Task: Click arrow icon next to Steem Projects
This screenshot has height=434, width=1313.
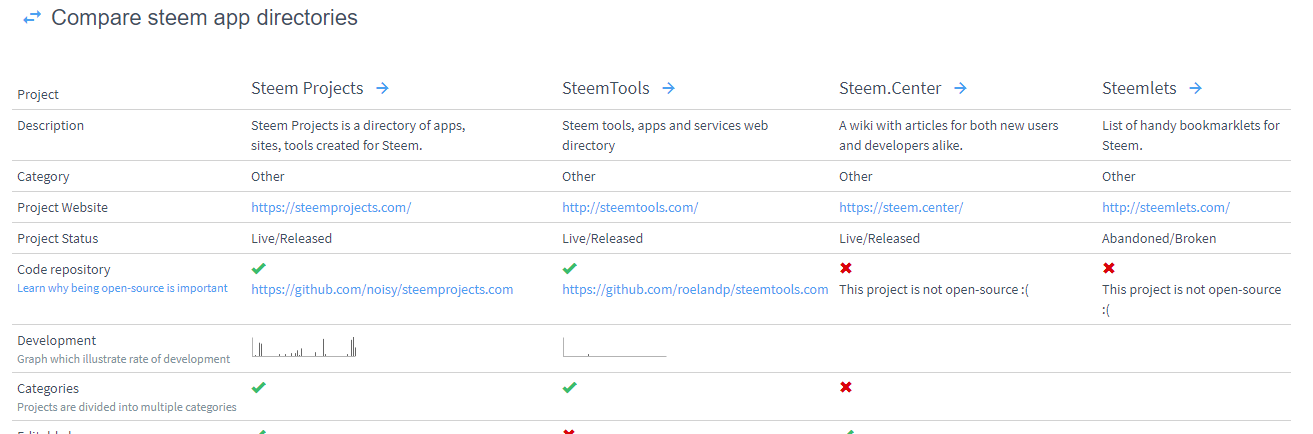Action: tap(382, 88)
